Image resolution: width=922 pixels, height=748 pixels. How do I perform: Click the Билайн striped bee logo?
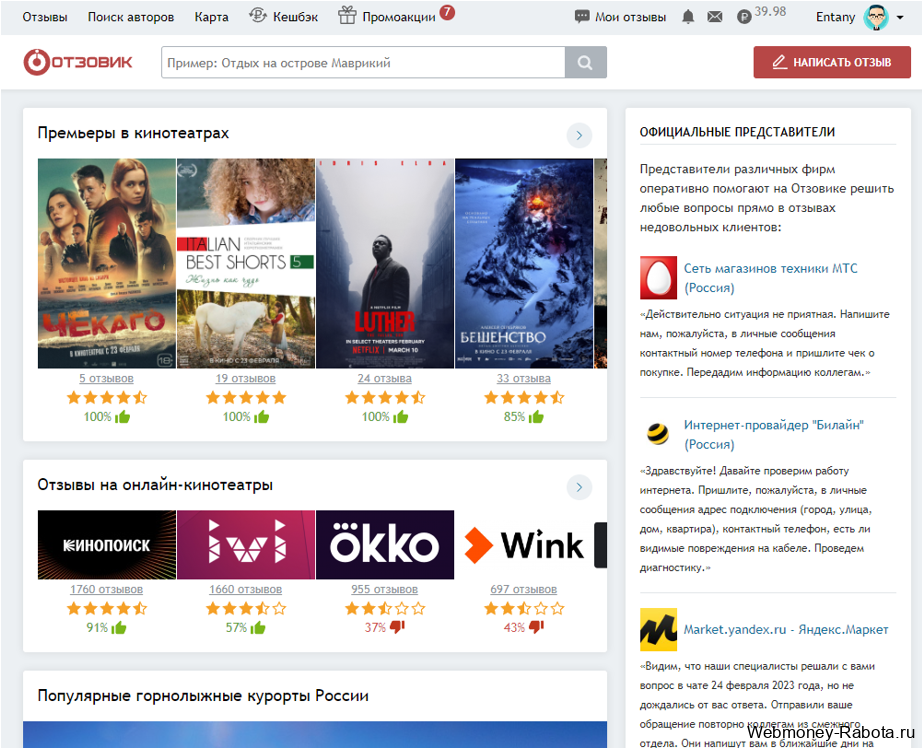658,433
